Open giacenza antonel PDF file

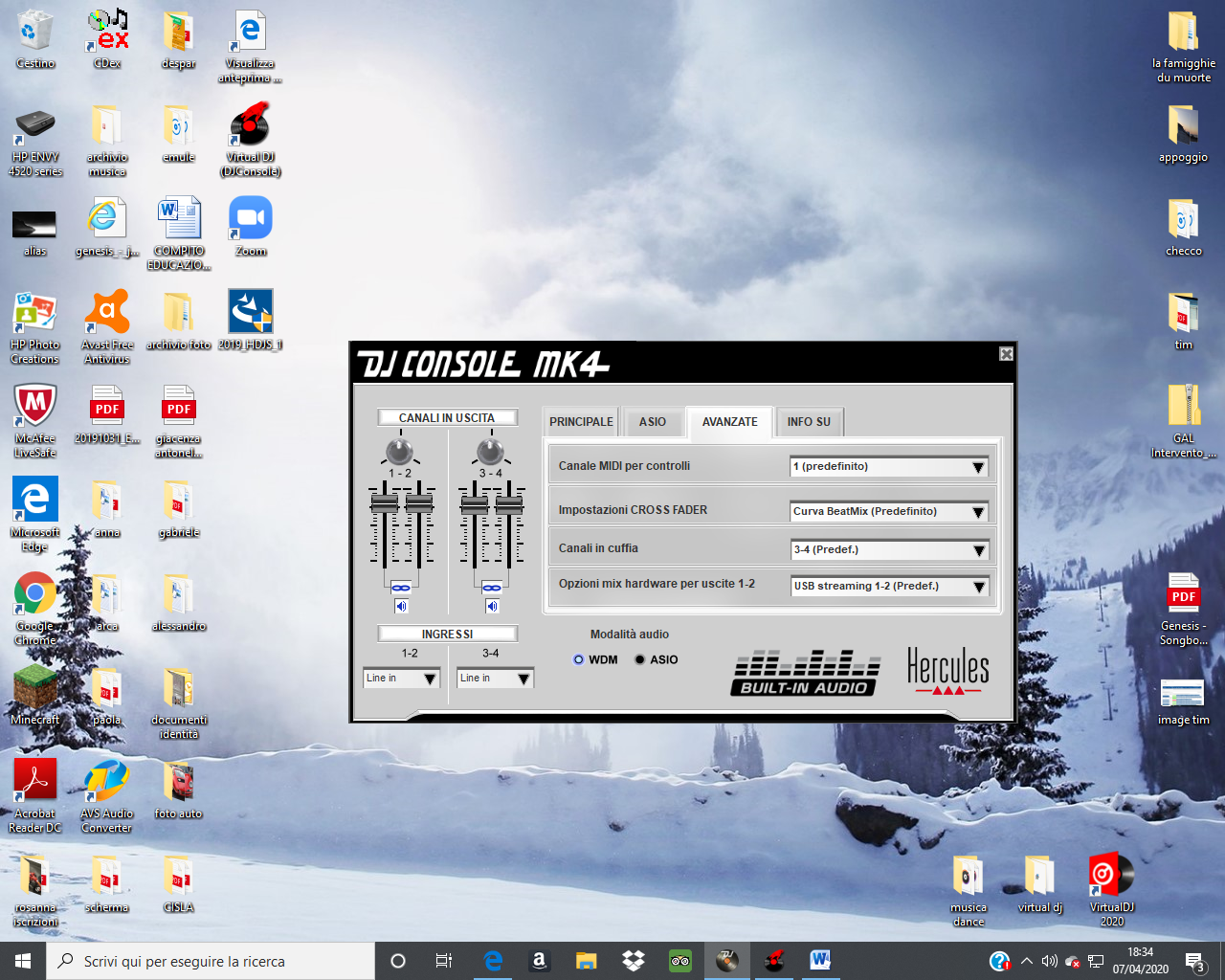(x=179, y=421)
